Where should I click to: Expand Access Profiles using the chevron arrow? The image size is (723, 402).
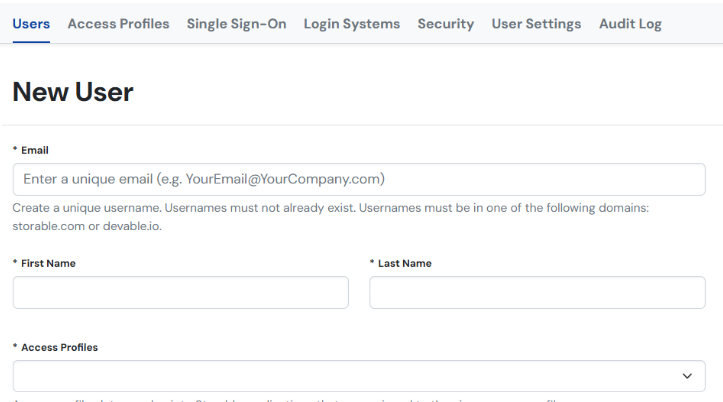(x=687, y=376)
